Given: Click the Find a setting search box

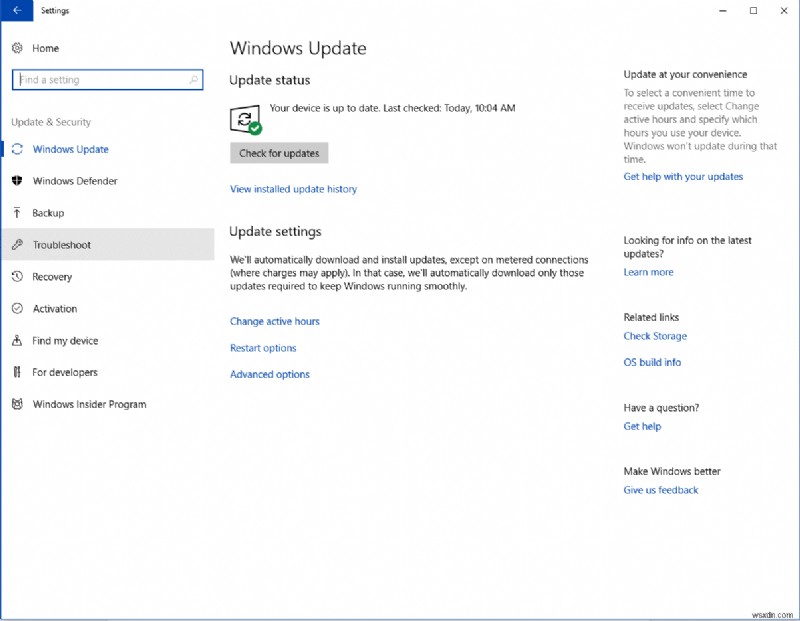Looking at the screenshot, I should [x=100, y=80].
